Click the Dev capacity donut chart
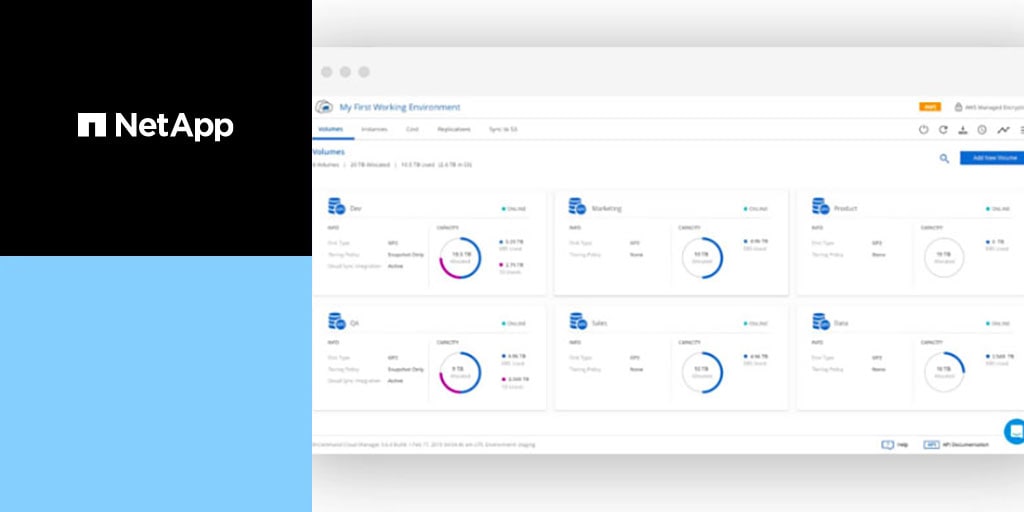The height and width of the screenshot is (512, 1024). pyautogui.click(x=460, y=257)
